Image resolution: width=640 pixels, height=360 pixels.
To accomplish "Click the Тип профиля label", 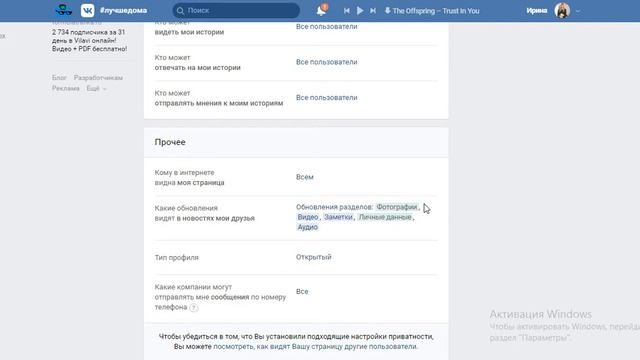I will (176, 258).
